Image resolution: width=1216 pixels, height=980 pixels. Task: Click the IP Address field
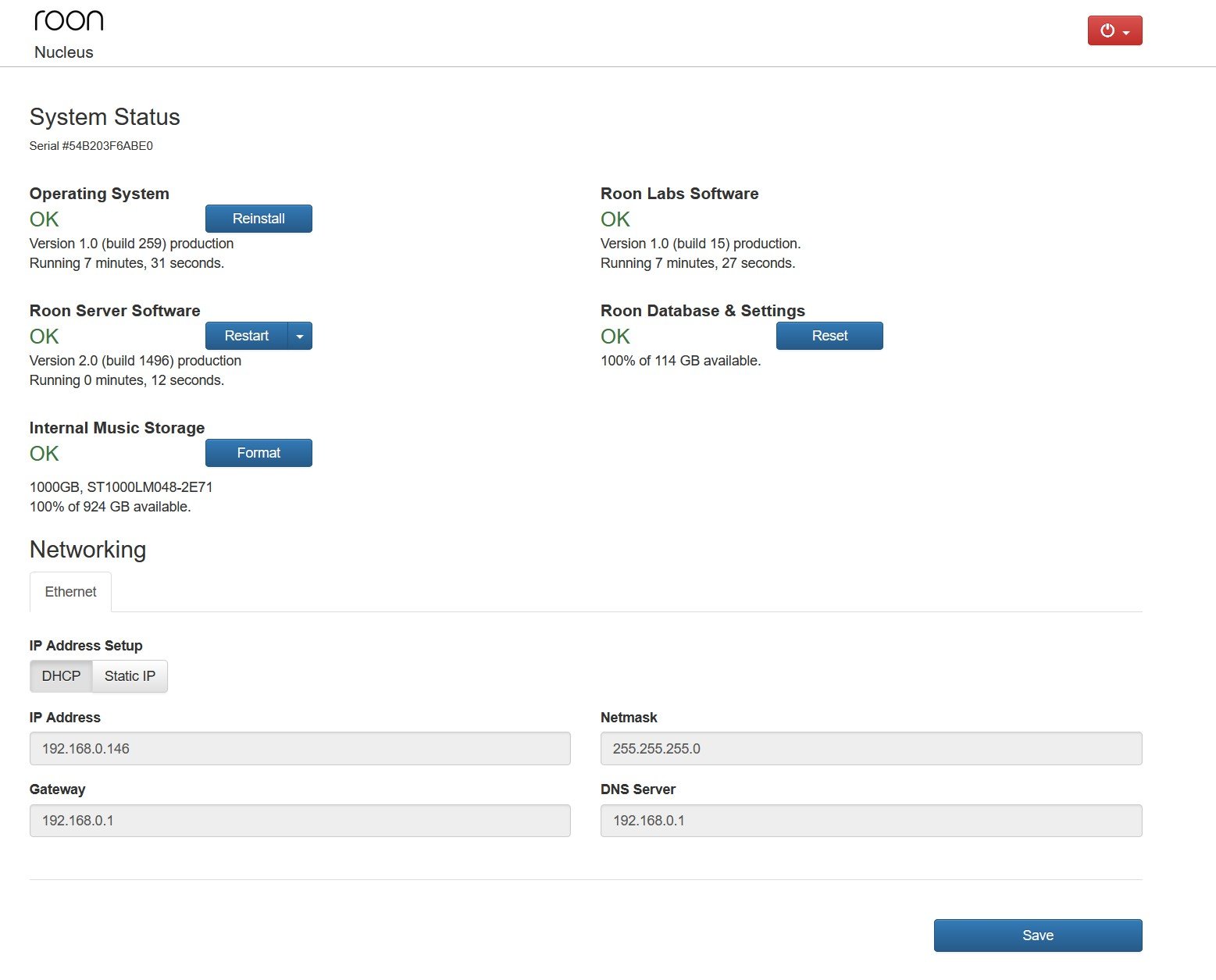click(x=300, y=749)
